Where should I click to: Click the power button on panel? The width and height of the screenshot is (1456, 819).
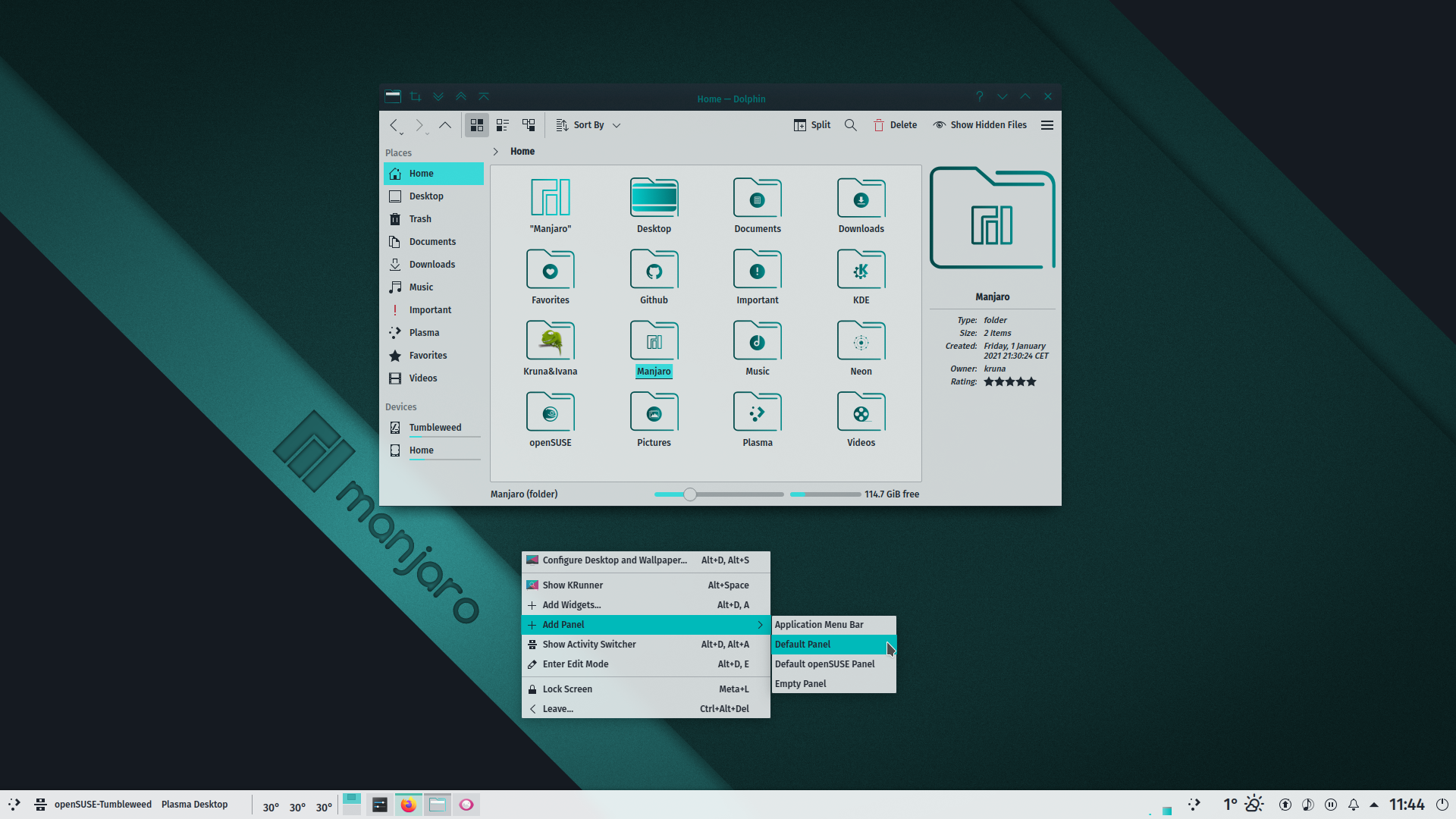click(x=1442, y=805)
